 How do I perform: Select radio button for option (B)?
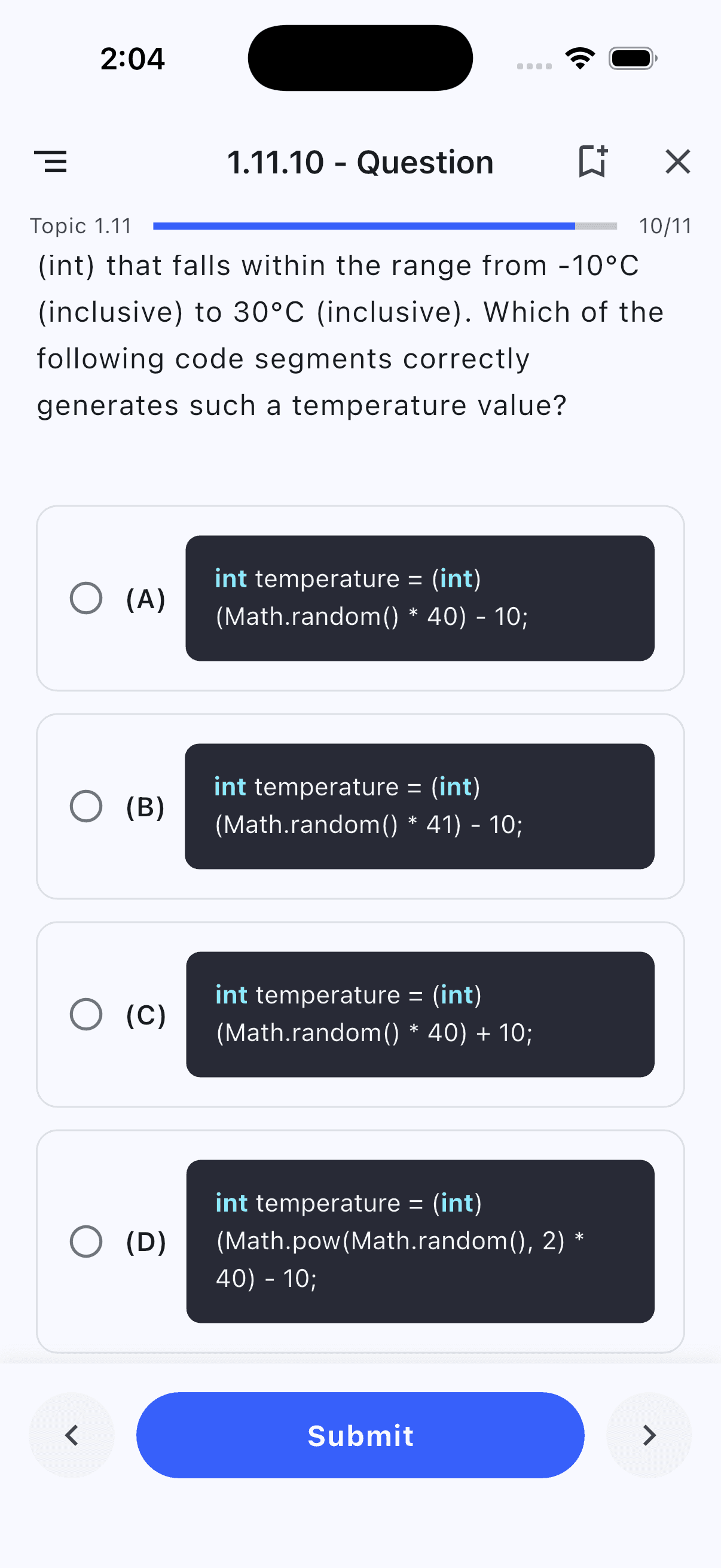click(x=85, y=807)
